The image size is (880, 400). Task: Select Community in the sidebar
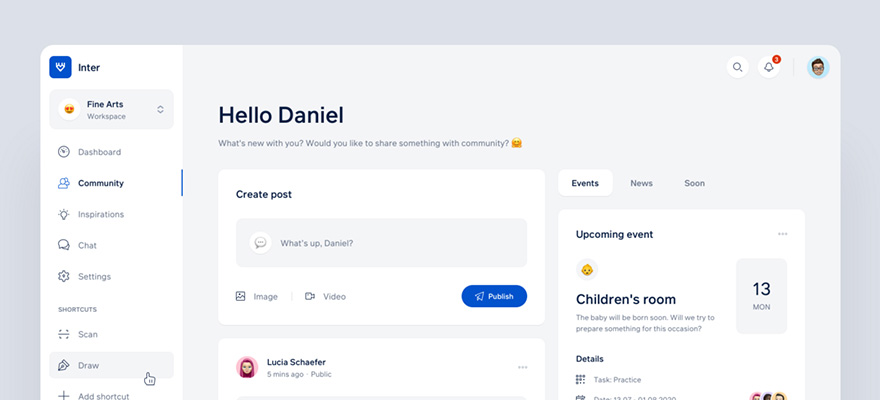100,183
